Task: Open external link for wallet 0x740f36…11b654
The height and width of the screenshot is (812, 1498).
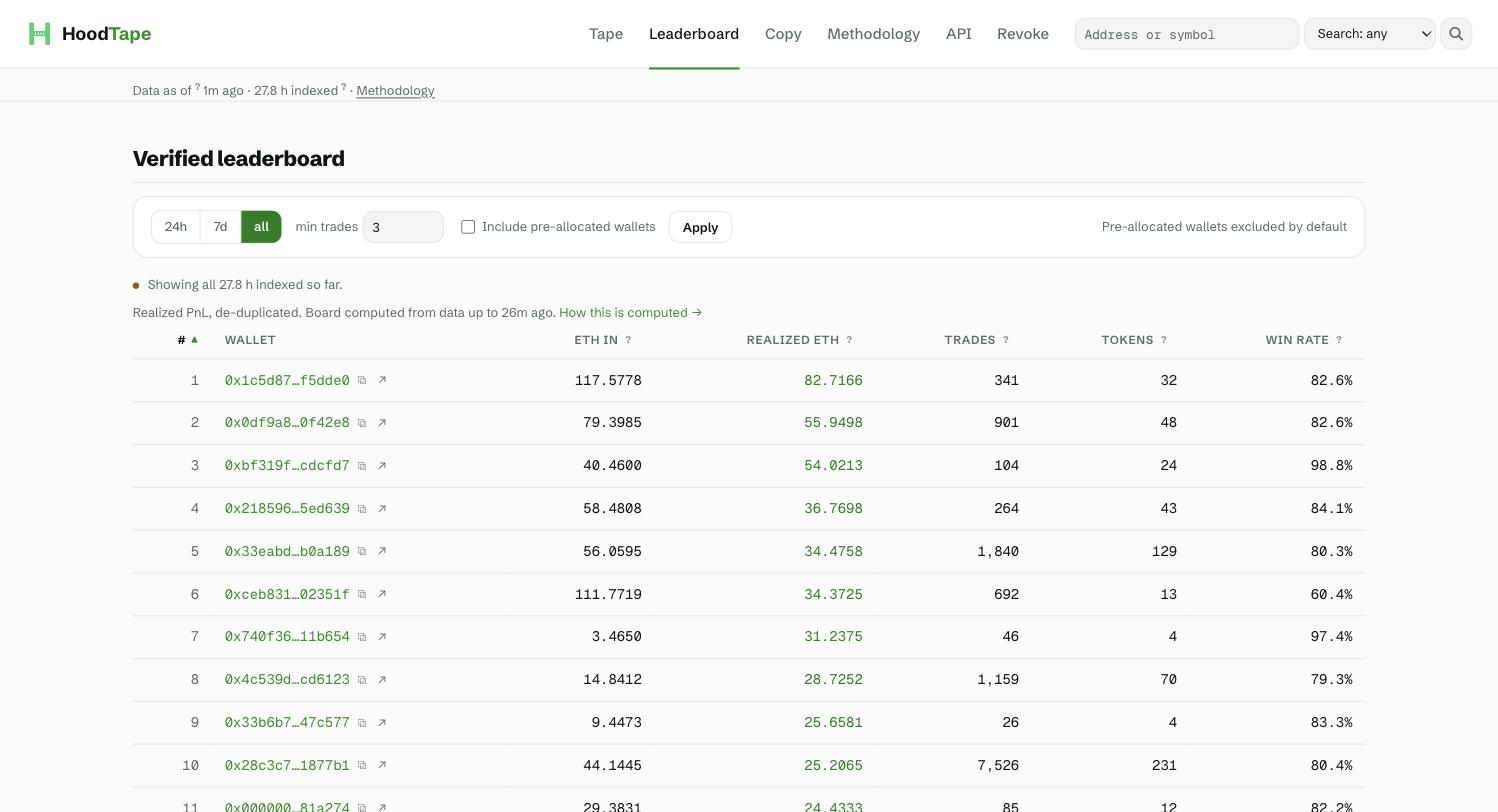Action: pyautogui.click(x=382, y=637)
